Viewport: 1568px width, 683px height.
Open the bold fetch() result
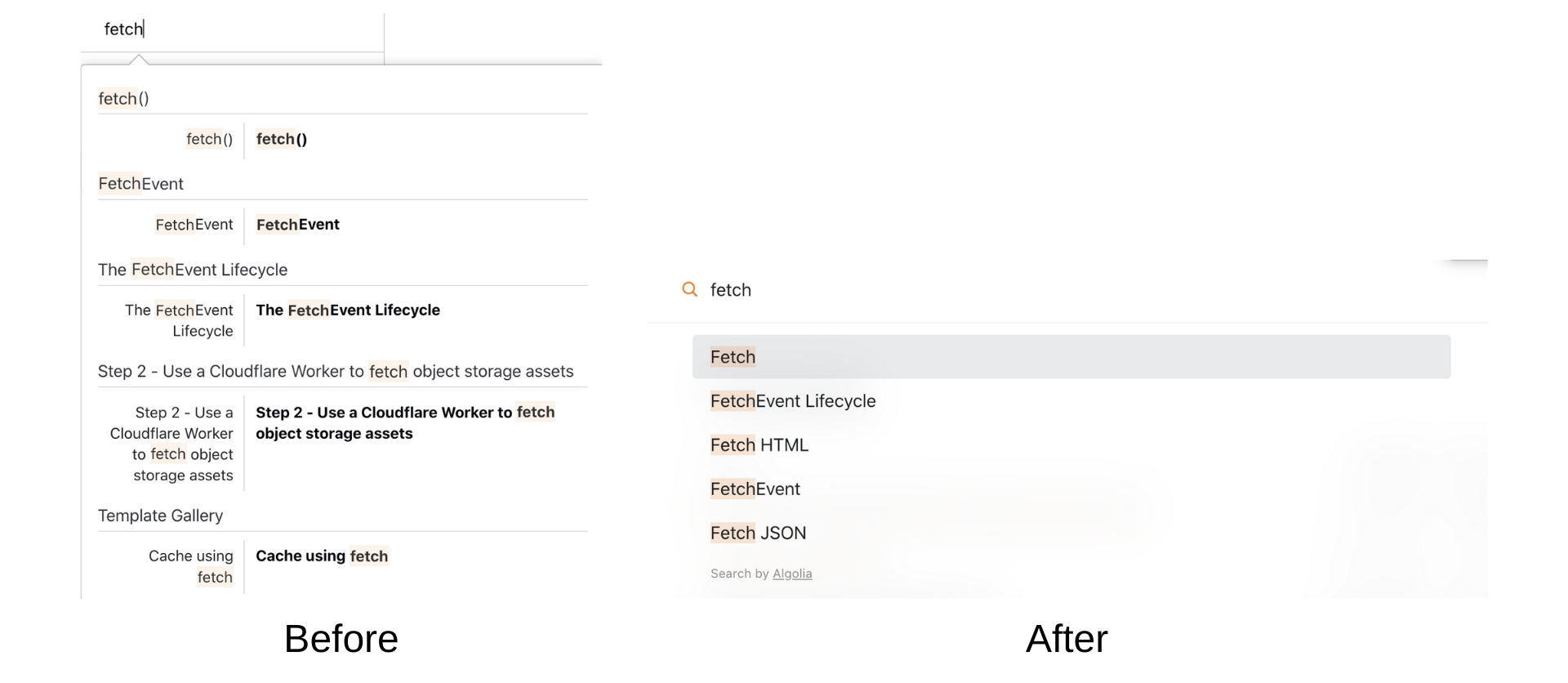[x=282, y=139]
